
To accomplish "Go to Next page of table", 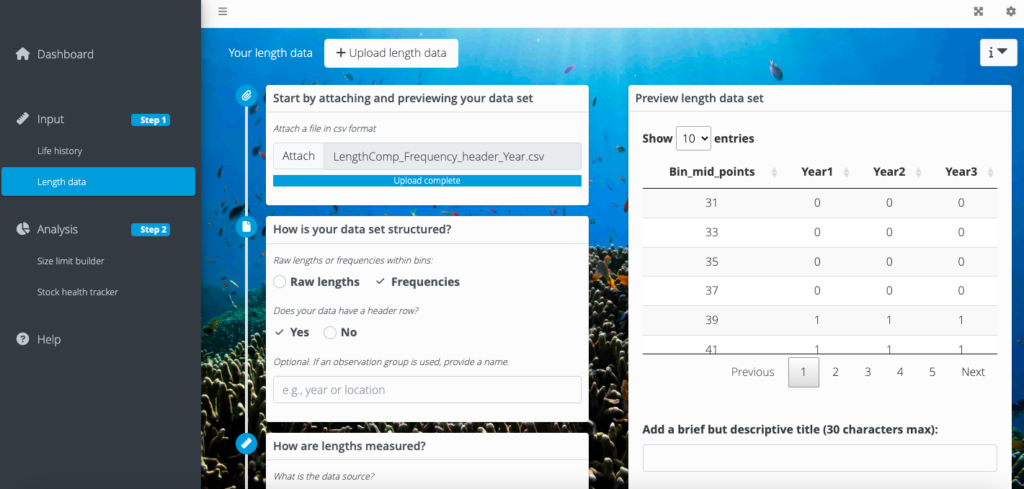I will 972,371.
